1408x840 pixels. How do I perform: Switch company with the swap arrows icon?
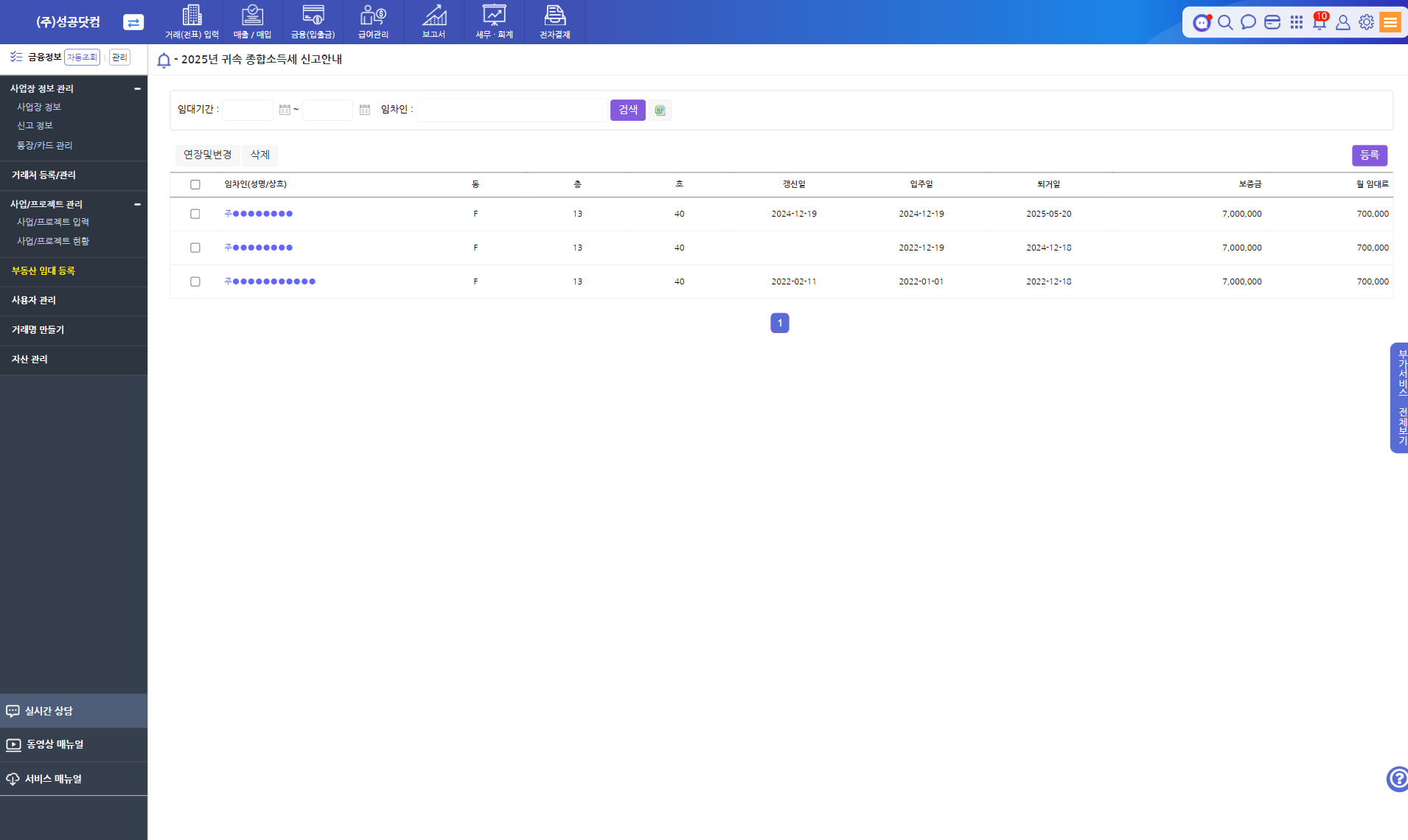133,22
